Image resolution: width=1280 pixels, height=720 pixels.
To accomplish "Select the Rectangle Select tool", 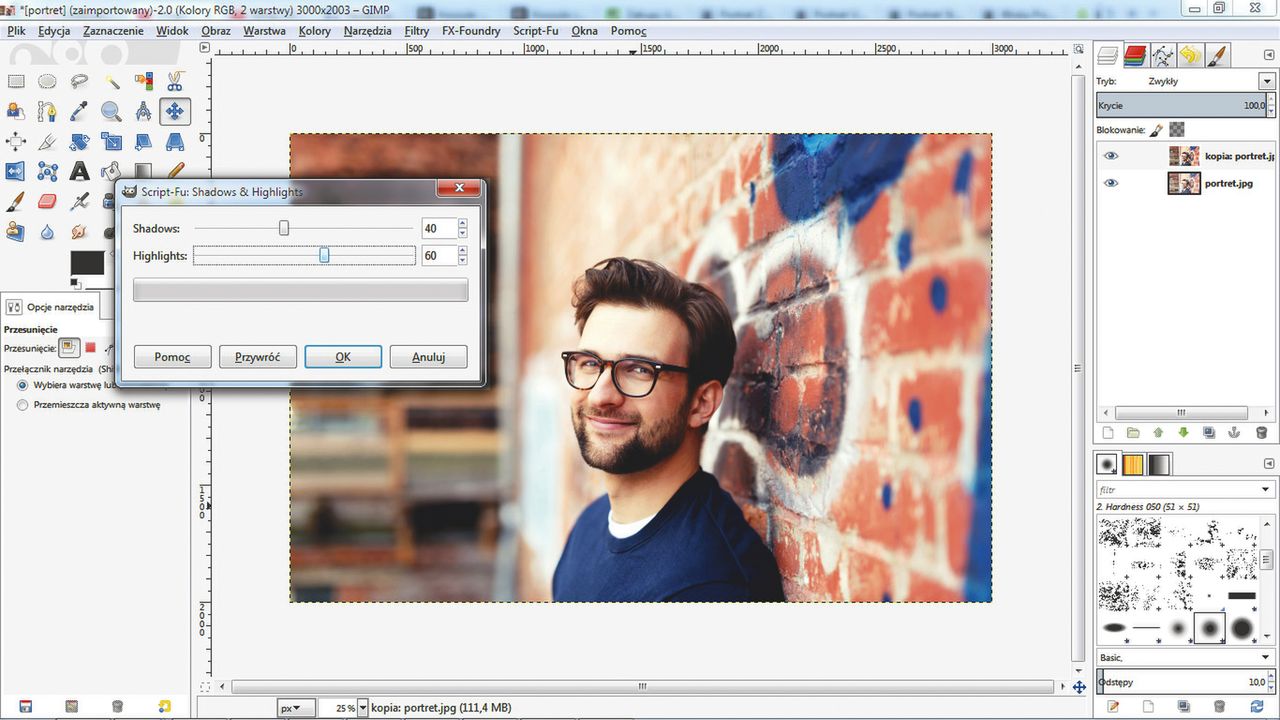I will [x=16, y=82].
